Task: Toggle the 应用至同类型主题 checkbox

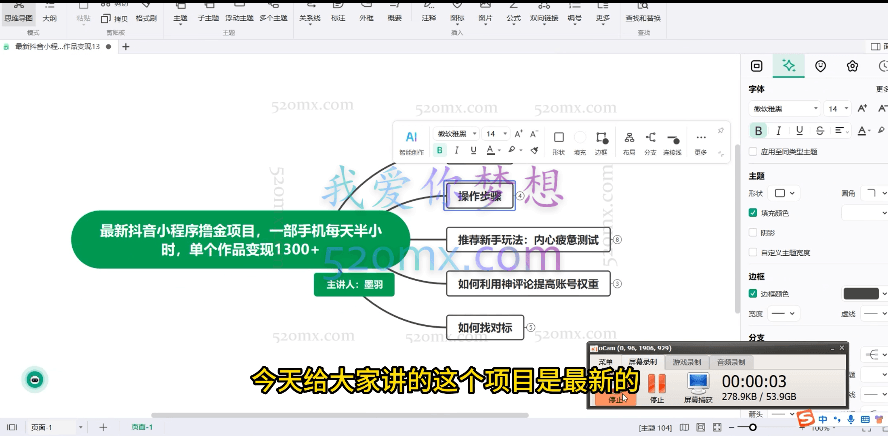Action: (x=753, y=152)
